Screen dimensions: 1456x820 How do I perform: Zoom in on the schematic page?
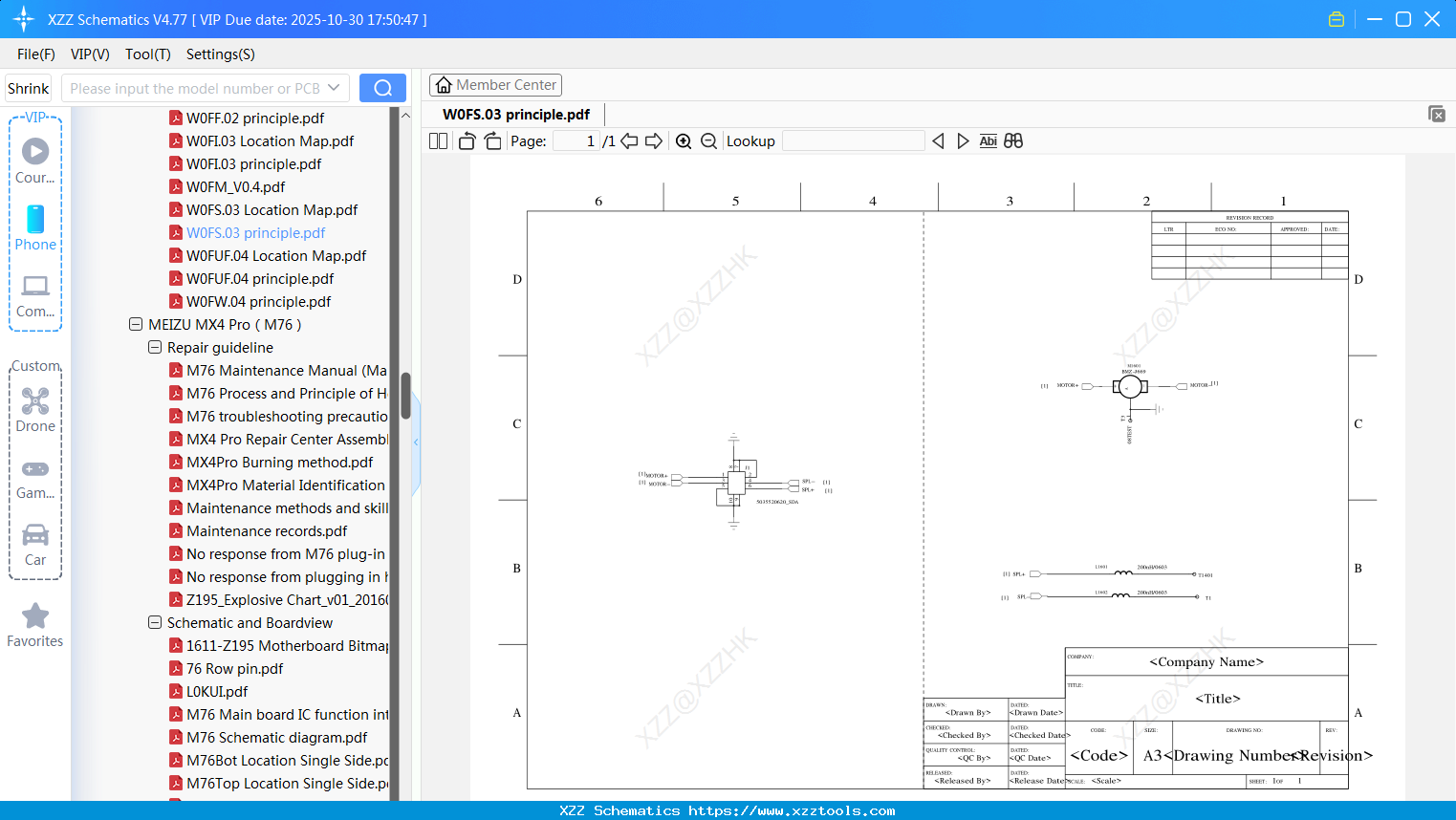[684, 140]
